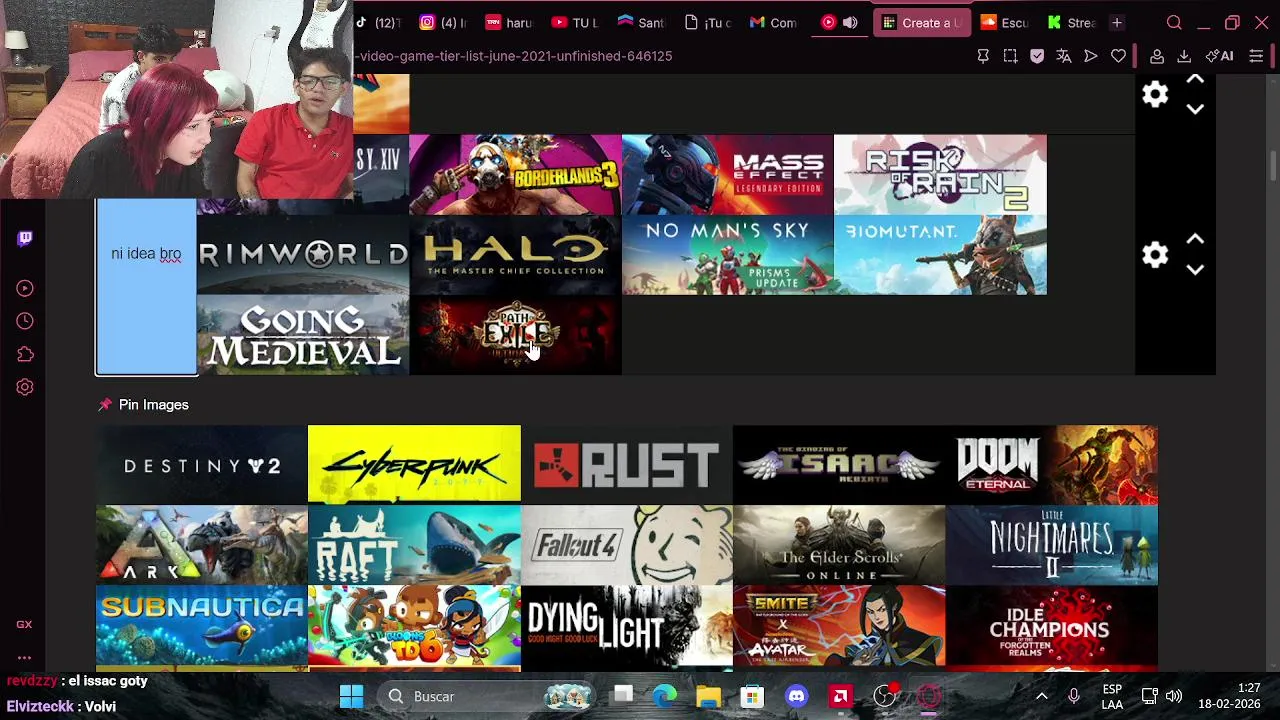Select the RimWorld image
Viewport: 1280px width, 720px height.
303,254
